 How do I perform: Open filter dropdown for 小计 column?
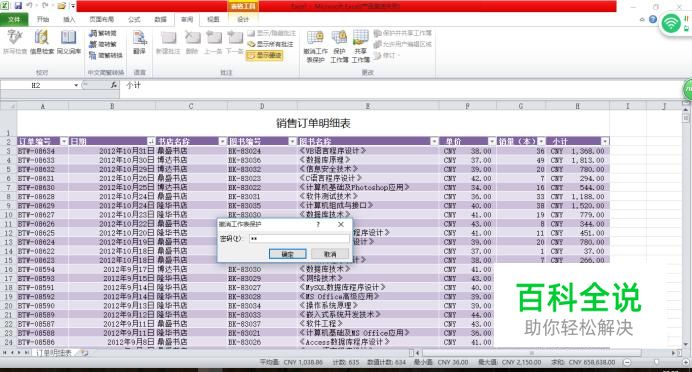(x=605, y=141)
